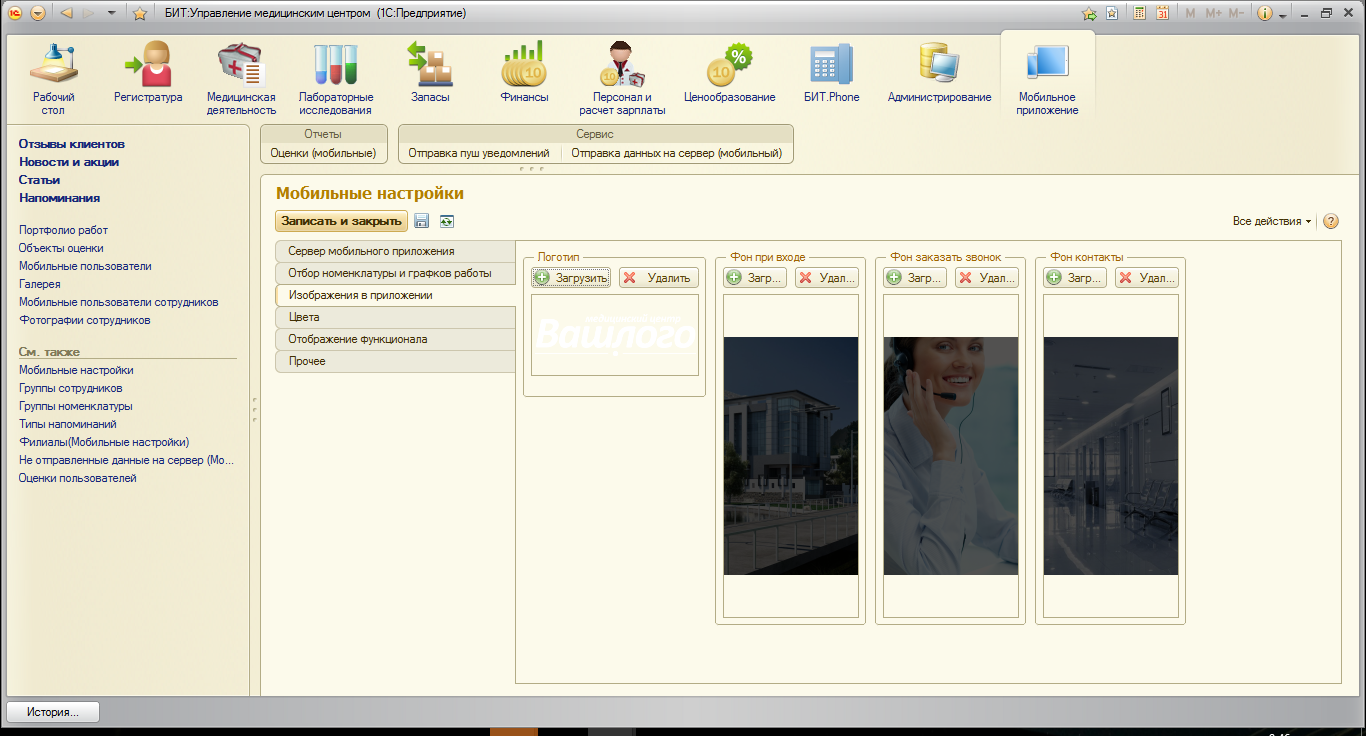The width and height of the screenshot is (1366, 736).
Task: Open Отправка пуш уведомлений service link
Action: (x=479, y=153)
